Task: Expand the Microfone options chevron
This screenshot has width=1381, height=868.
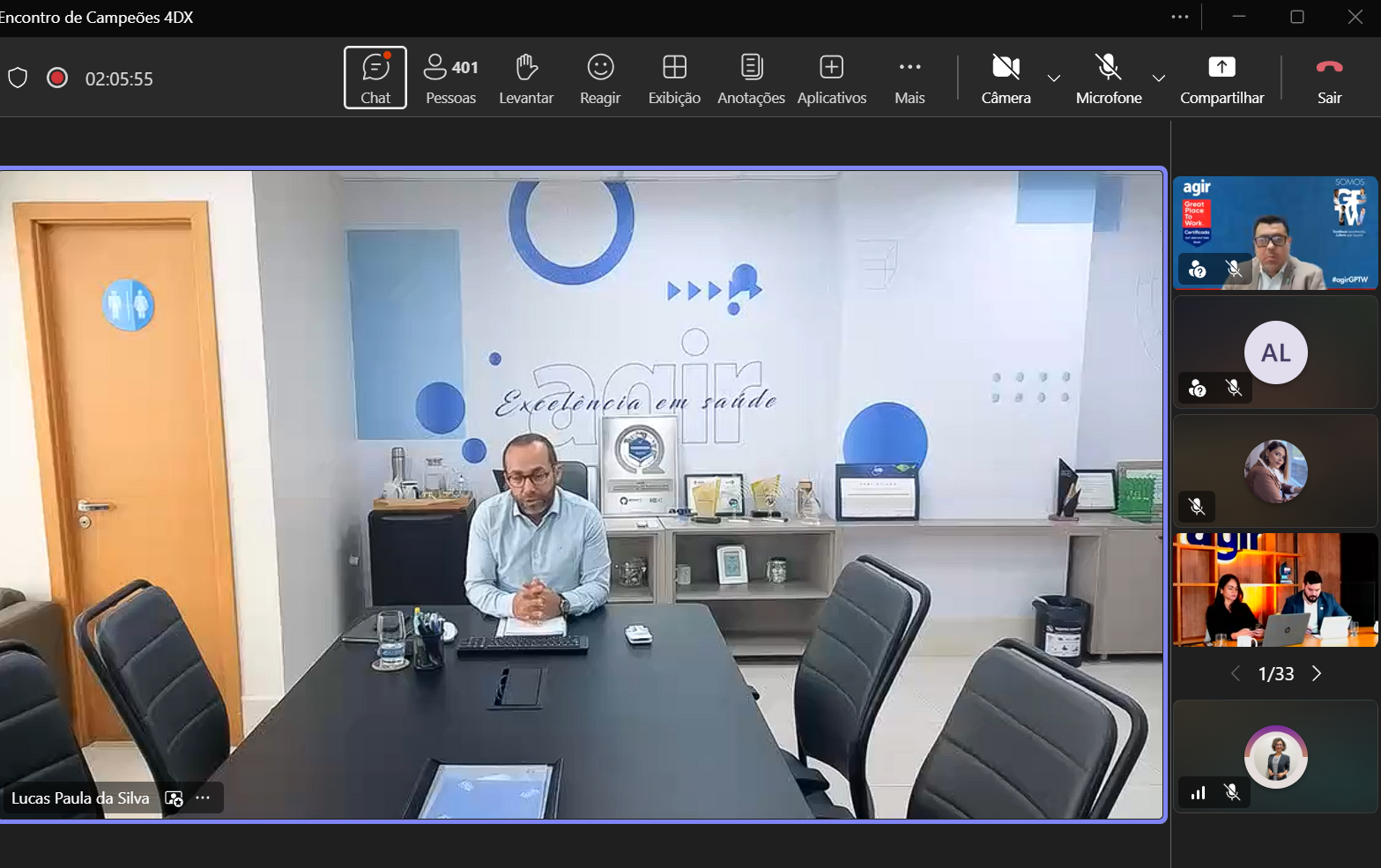Action: point(1159,78)
